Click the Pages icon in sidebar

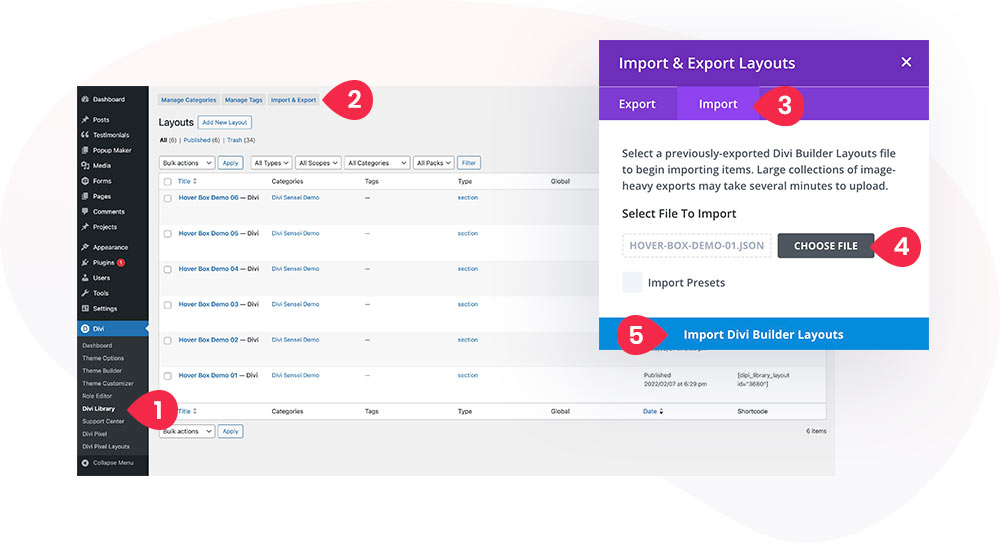tap(85, 197)
